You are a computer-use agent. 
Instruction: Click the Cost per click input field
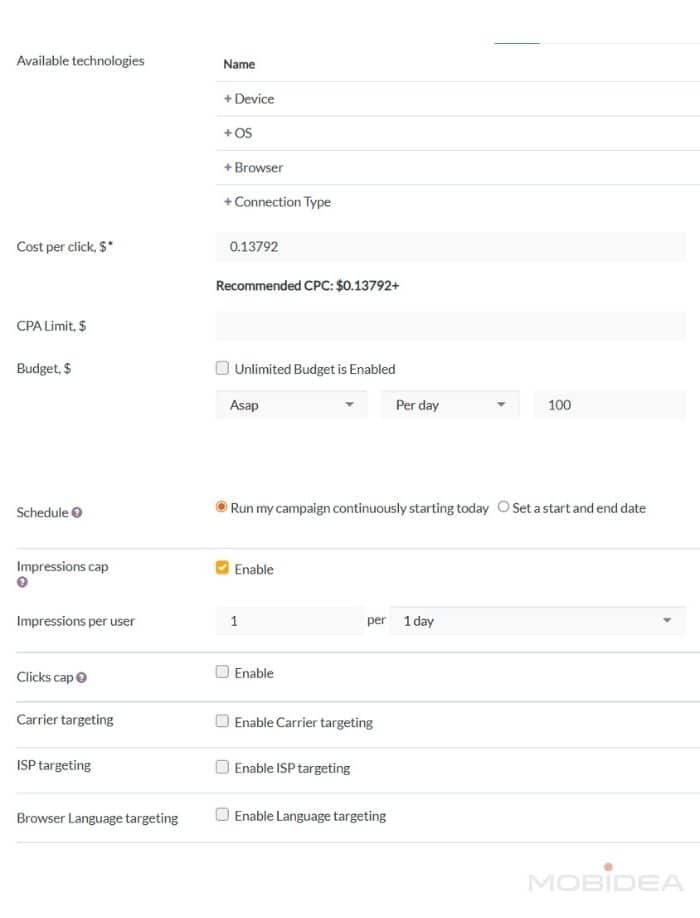[x=450, y=246]
